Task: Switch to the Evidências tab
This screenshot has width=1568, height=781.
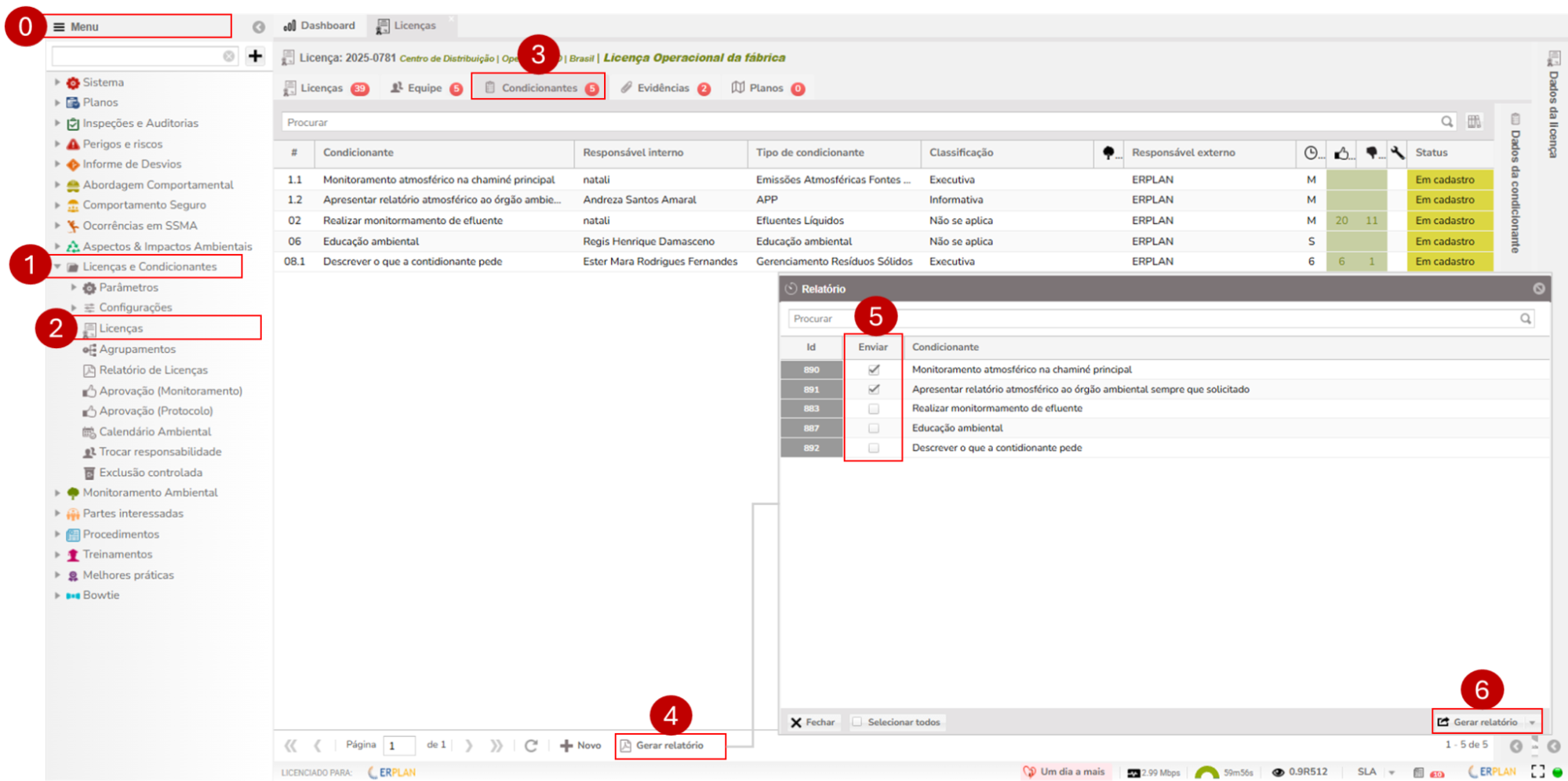Action: [663, 88]
